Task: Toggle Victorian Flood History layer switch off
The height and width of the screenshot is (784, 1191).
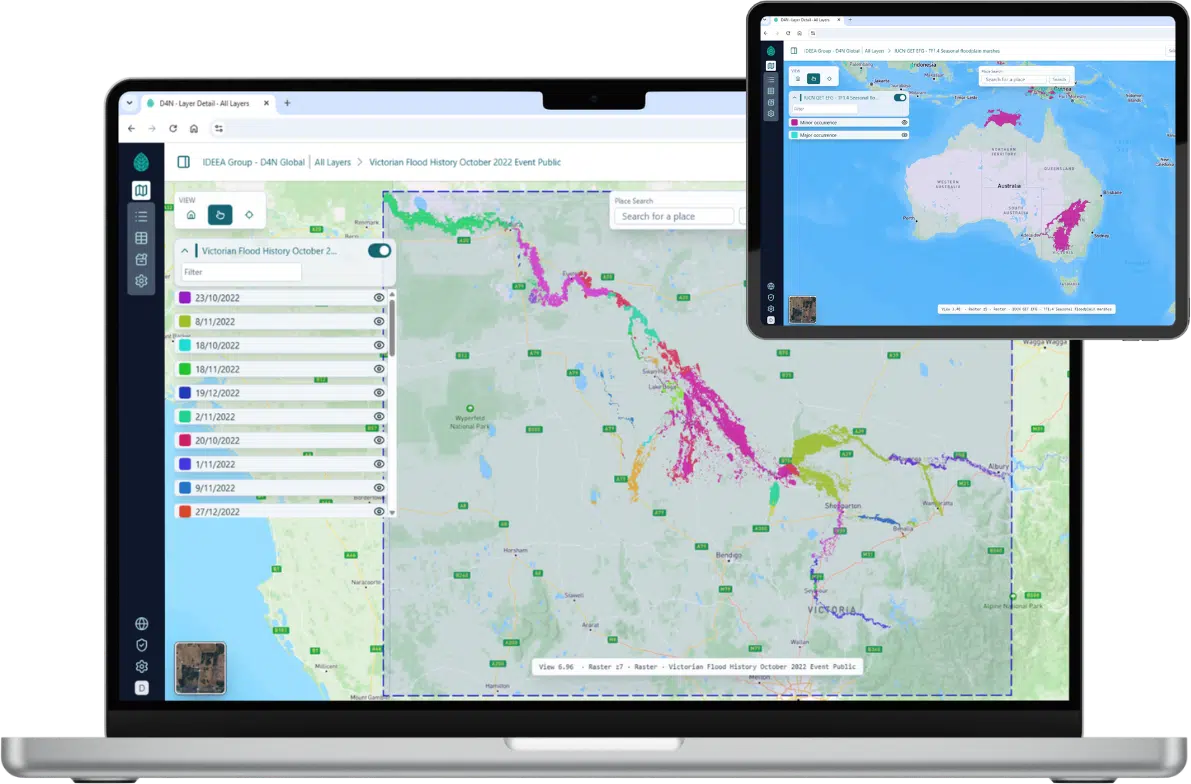Action: click(x=379, y=251)
